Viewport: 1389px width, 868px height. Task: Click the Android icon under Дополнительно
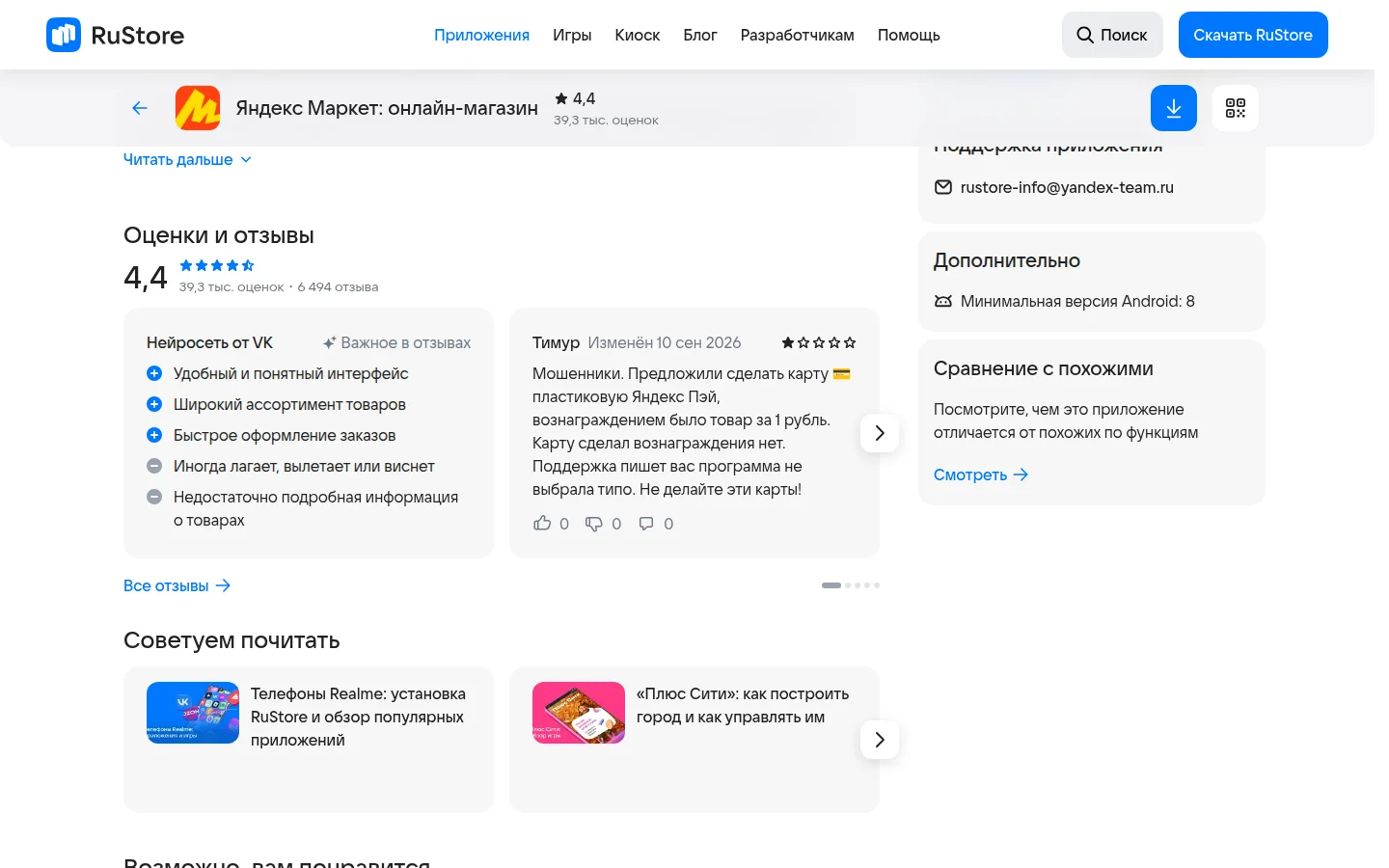click(943, 301)
